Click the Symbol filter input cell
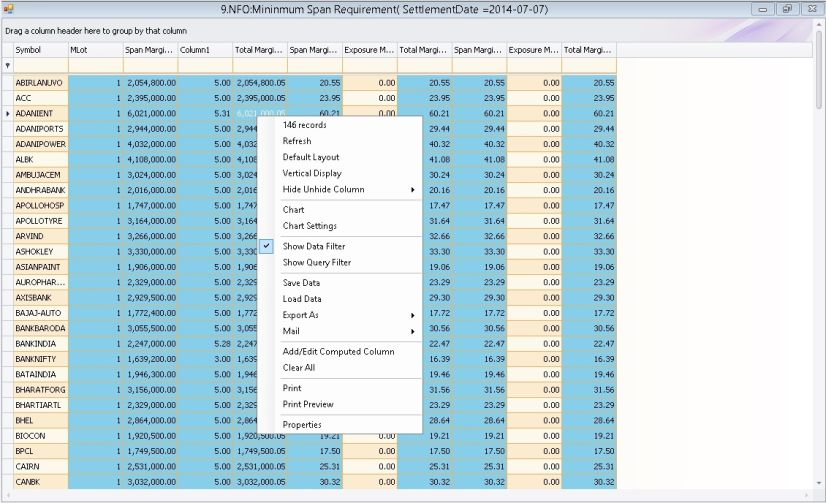Screen dimensions: 826x503 point(41,66)
